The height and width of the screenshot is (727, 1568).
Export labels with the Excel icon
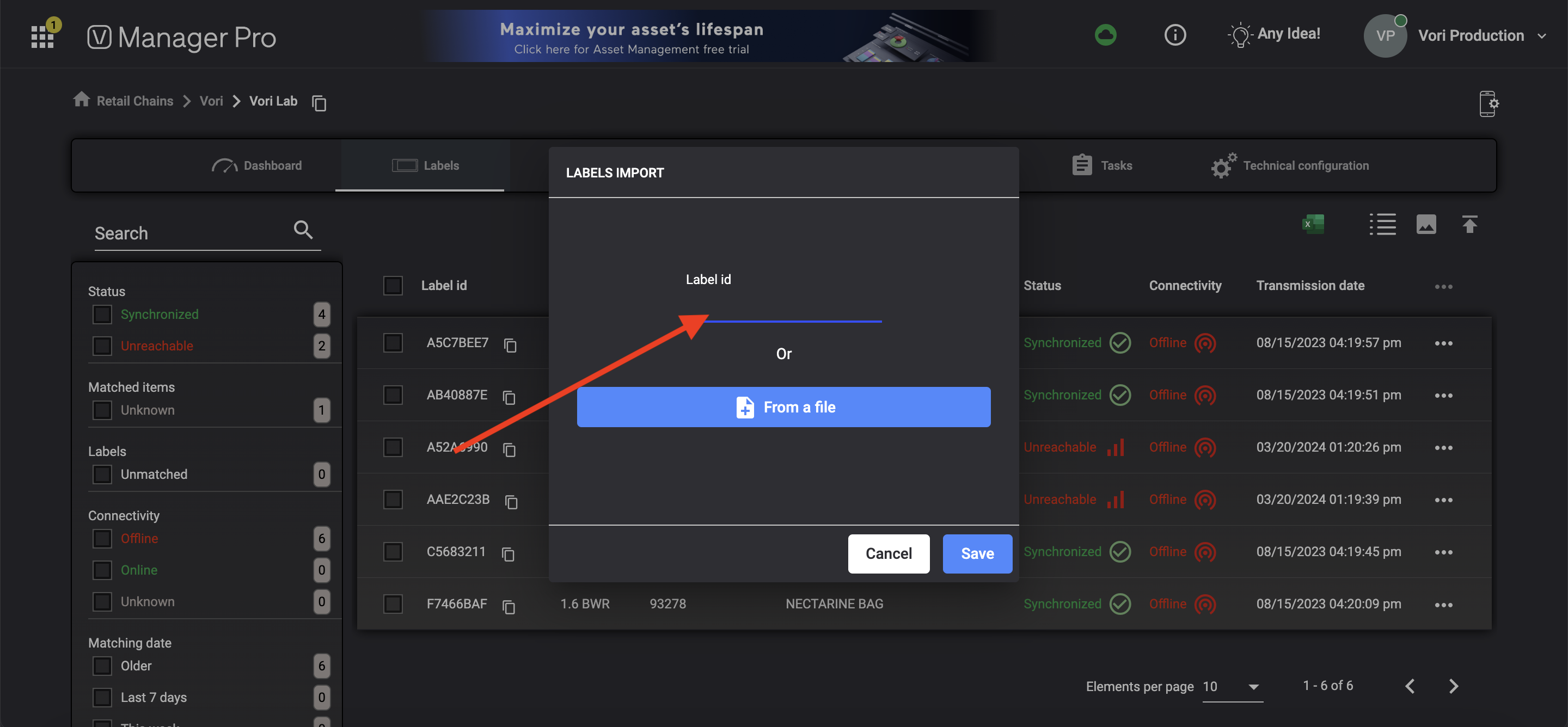[1313, 225]
